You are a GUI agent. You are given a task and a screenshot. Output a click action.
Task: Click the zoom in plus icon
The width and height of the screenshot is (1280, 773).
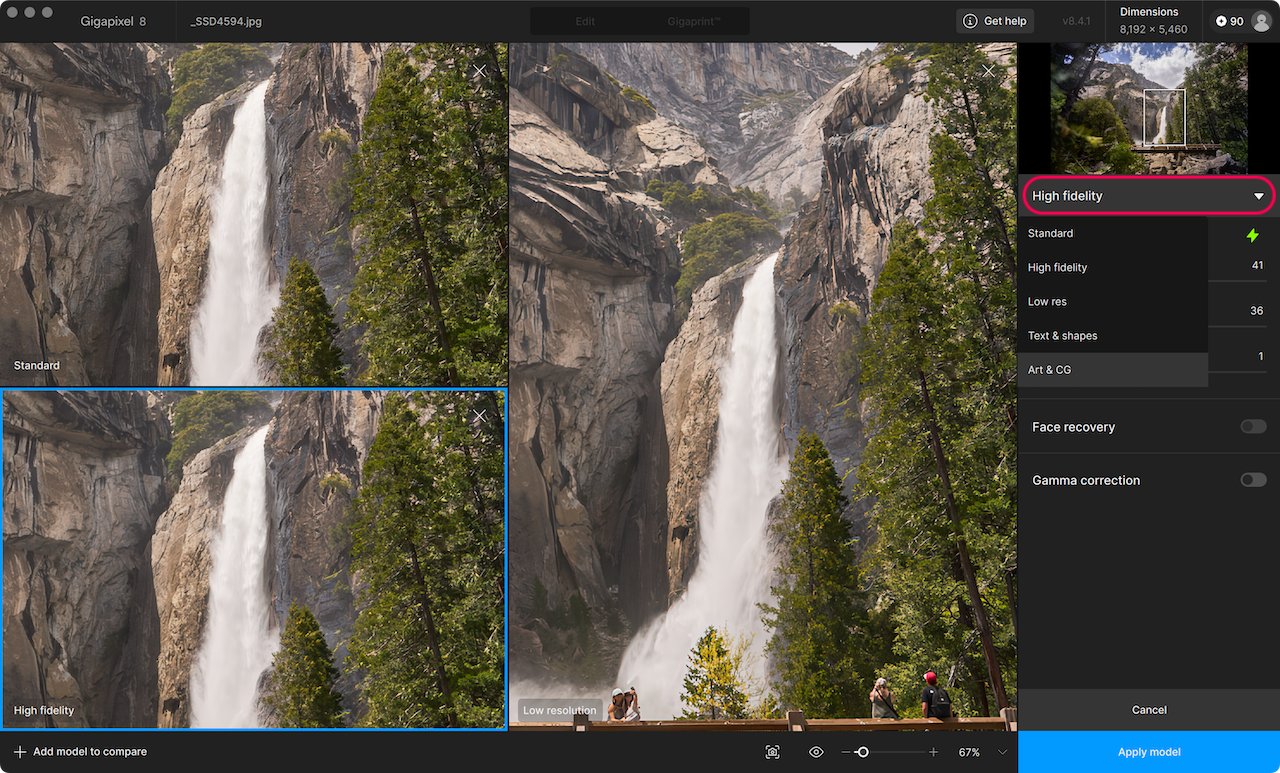934,752
